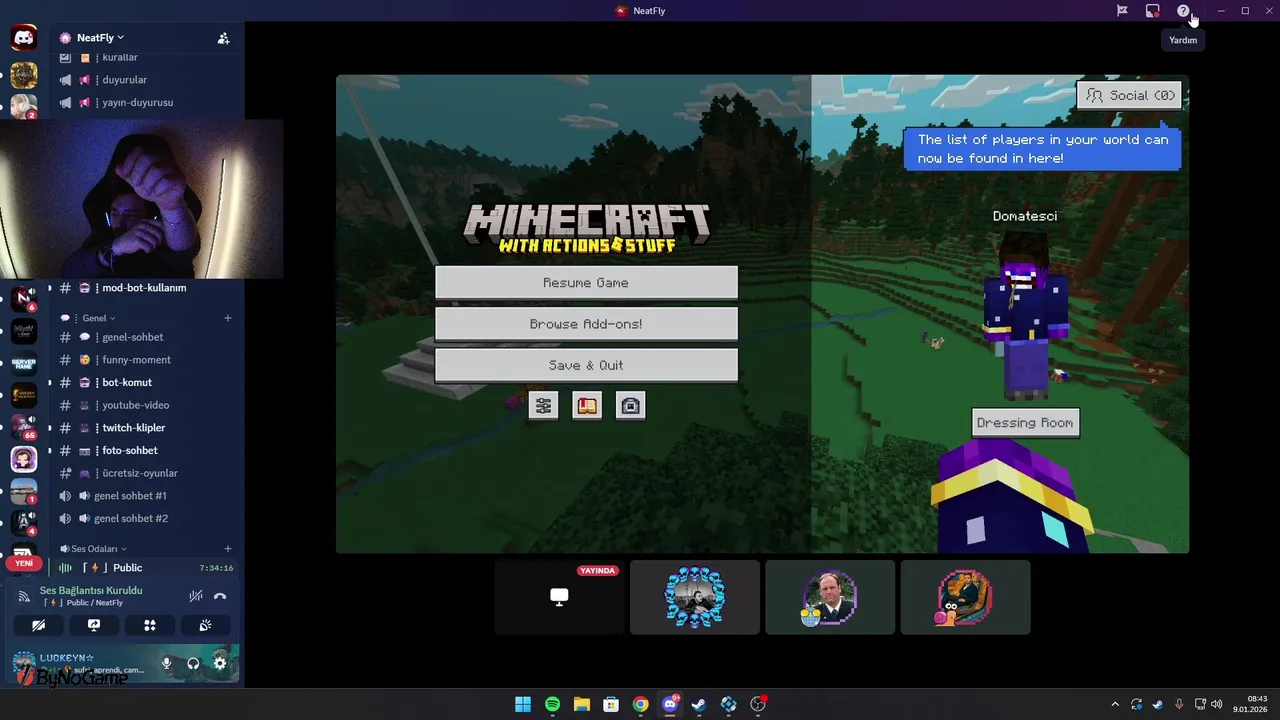The height and width of the screenshot is (720, 1280).
Task: Select the participant tile with pink snail avatar
Action: click(965, 597)
